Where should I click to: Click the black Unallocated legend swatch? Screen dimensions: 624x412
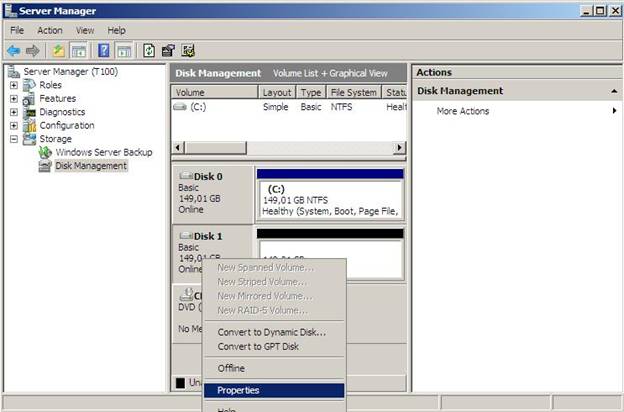tap(180, 383)
